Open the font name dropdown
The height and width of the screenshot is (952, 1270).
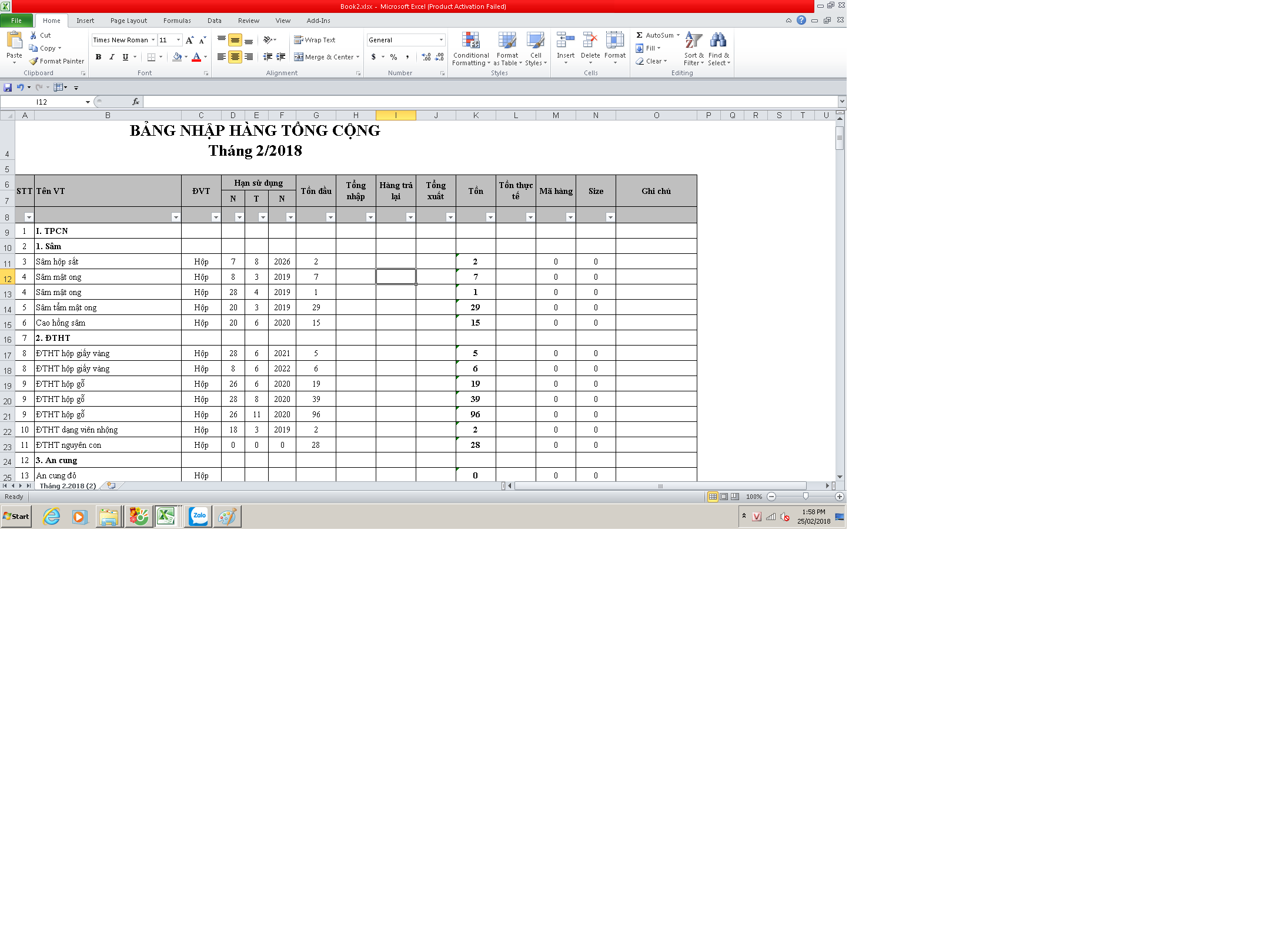[x=153, y=40]
